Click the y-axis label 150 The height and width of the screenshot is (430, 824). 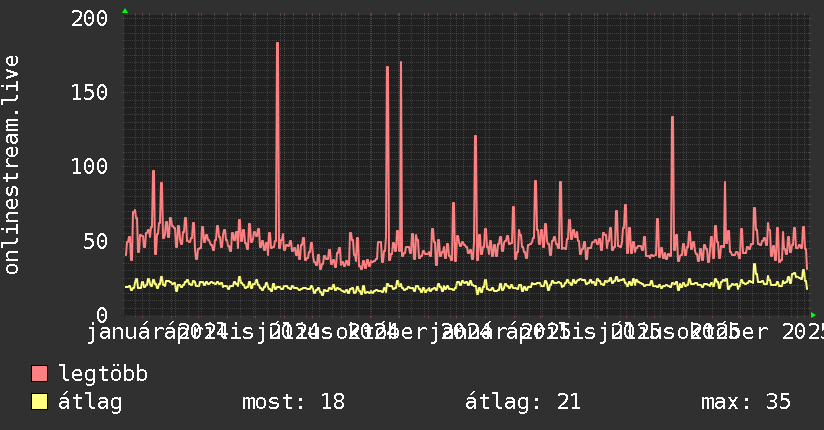(89, 93)
